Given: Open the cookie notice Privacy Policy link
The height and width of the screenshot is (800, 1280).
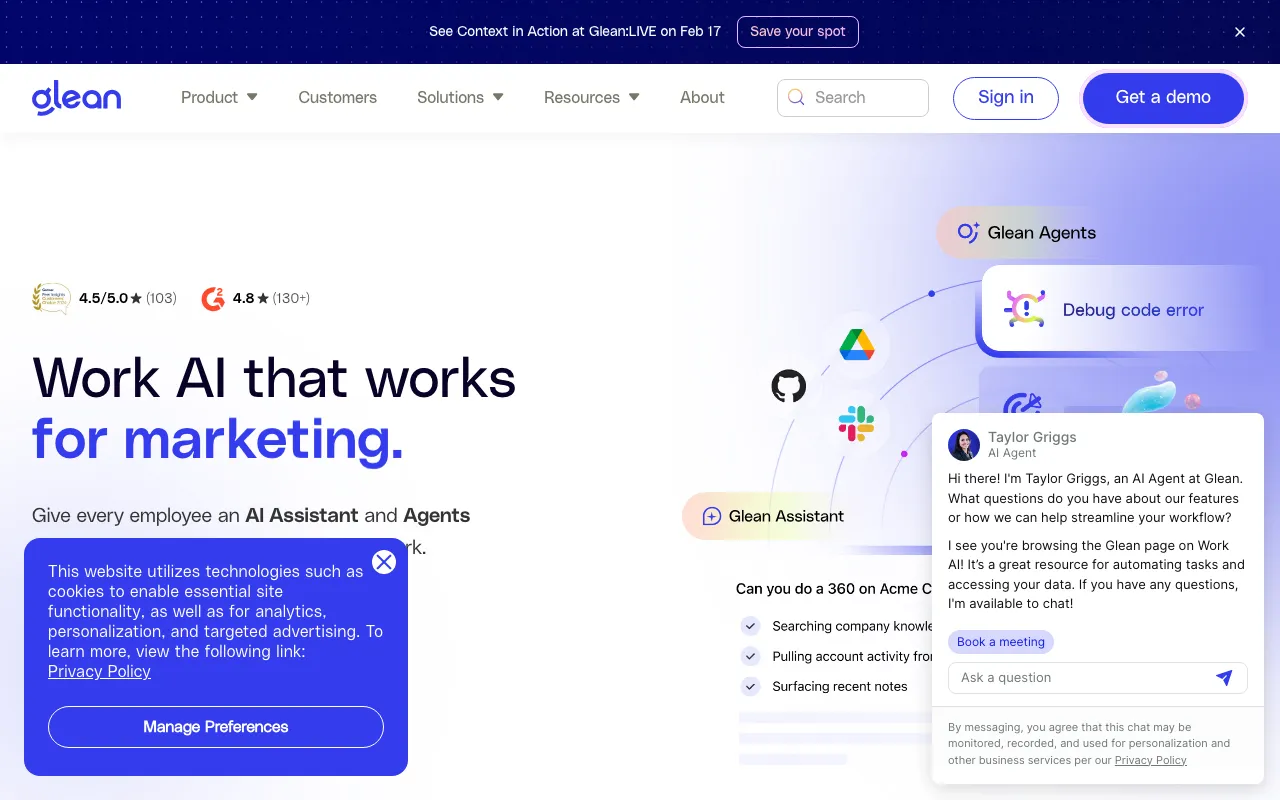Looking at the screenshot, I should (x=99, y=671).
